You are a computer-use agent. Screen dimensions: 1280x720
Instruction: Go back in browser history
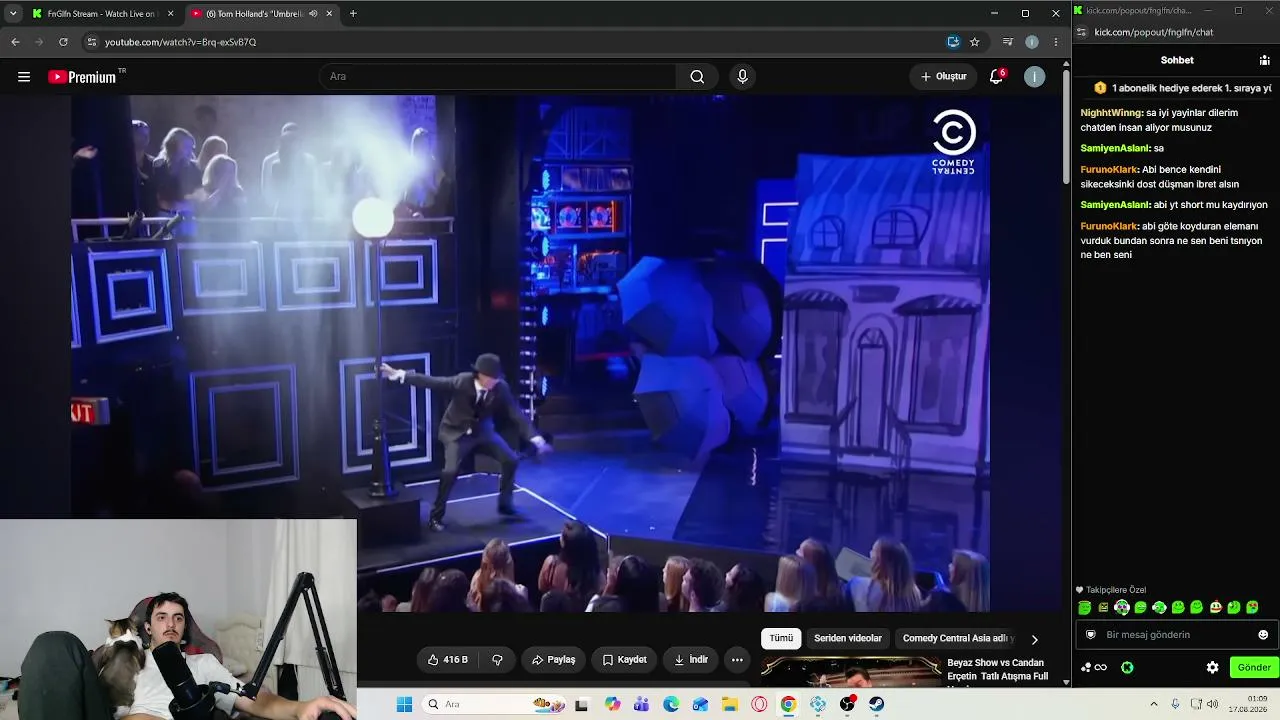(x=15, y=42)
